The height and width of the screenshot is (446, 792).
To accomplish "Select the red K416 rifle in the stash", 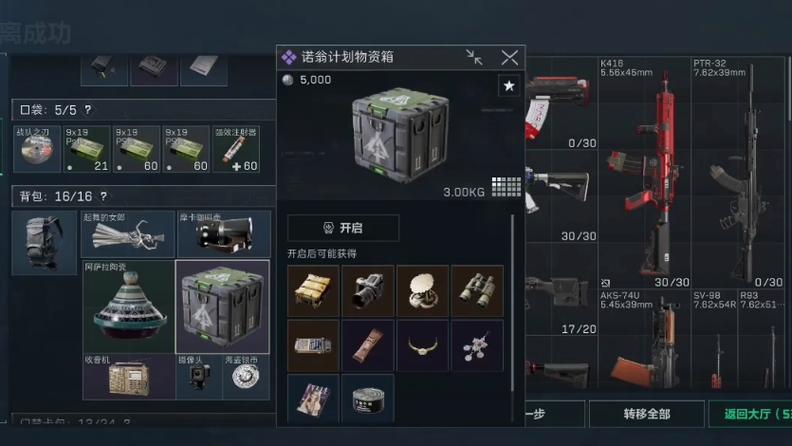I will pyautogui.click(x=644, y=173).
